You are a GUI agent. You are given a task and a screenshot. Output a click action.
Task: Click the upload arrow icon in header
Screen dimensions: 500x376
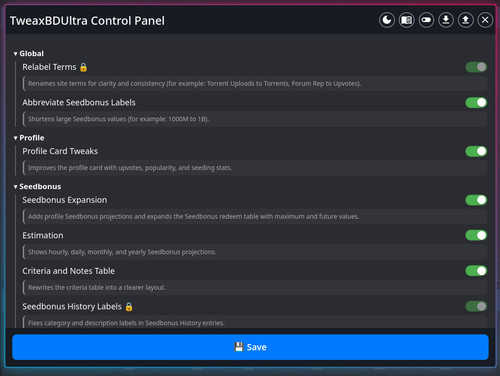466,20
